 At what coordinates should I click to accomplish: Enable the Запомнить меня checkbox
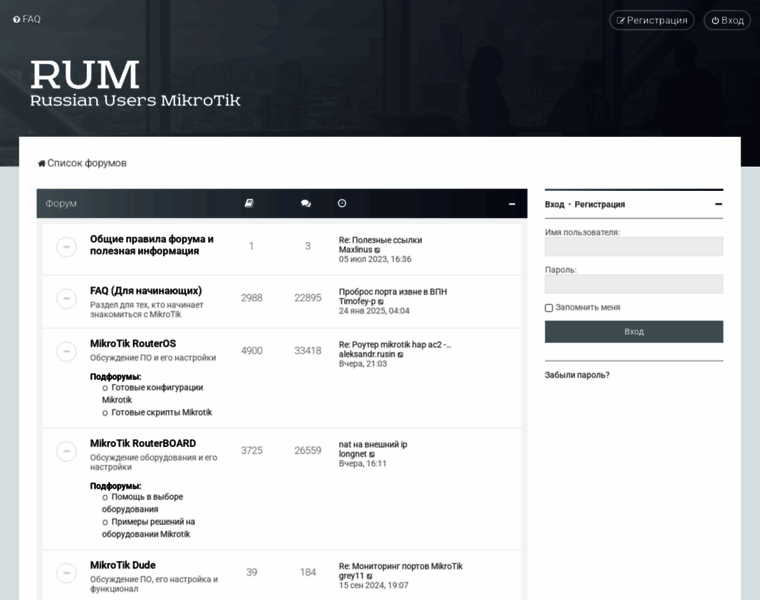point(549,308)
